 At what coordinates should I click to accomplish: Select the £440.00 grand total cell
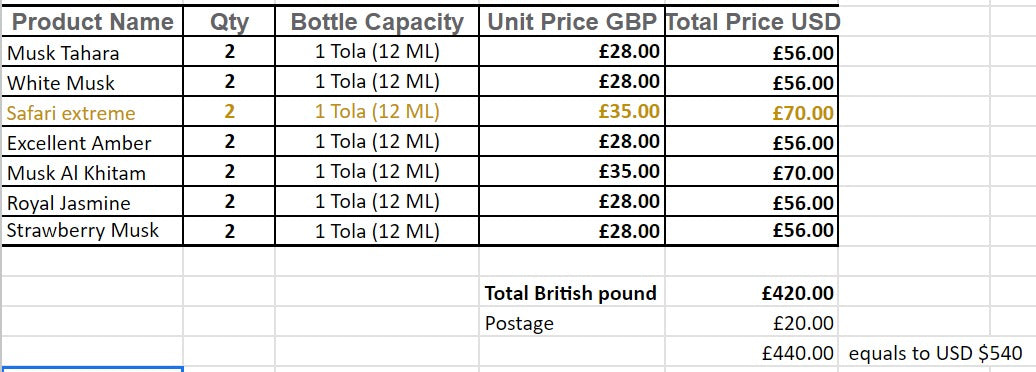click(752, 352)
